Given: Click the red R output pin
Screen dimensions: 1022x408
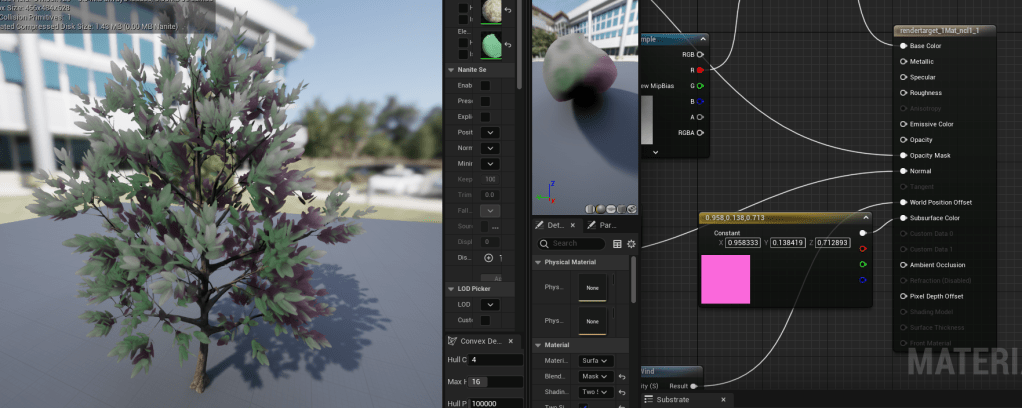Looking at the screenshot, I should [x=699, y=70].
